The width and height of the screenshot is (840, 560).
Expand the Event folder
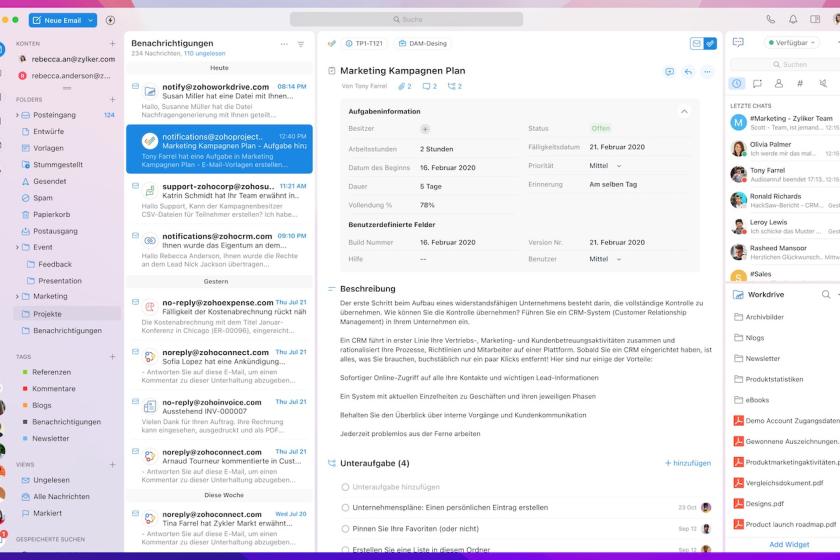(17, 248)
